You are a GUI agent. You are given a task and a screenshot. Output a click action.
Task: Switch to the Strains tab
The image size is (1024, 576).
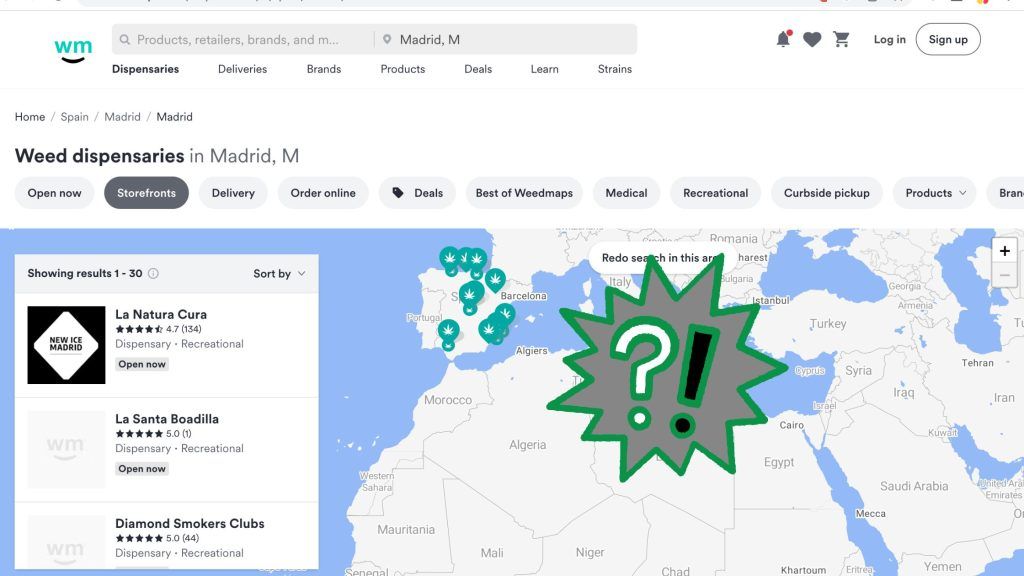point(614,69)
